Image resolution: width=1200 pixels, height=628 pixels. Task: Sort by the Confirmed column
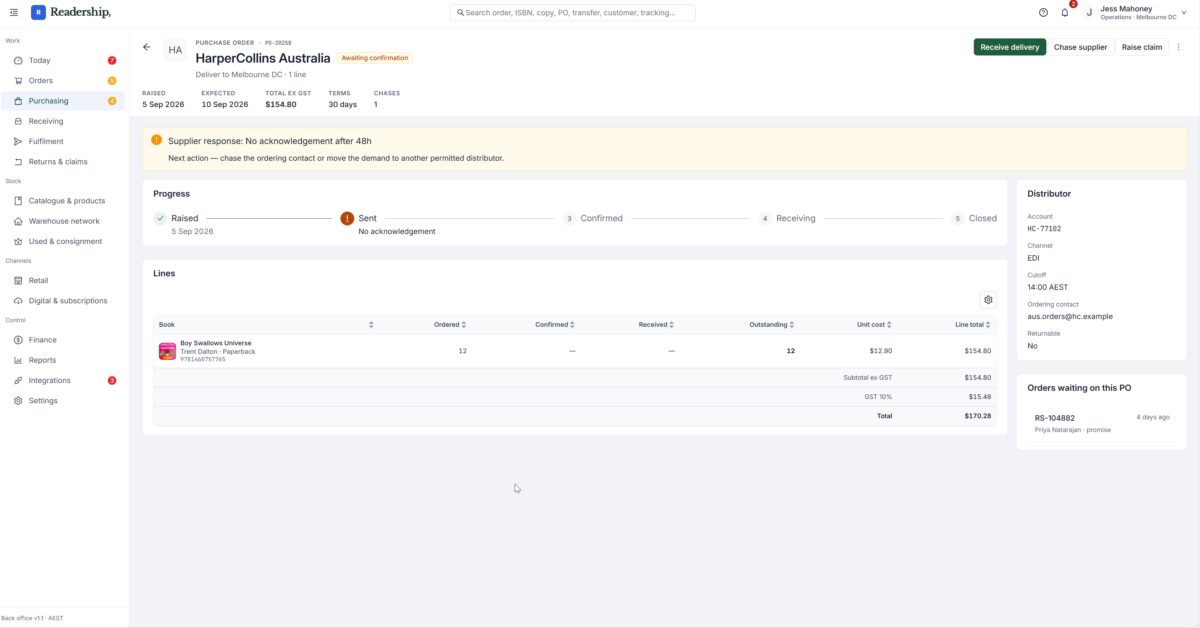[x=556, y=325]
